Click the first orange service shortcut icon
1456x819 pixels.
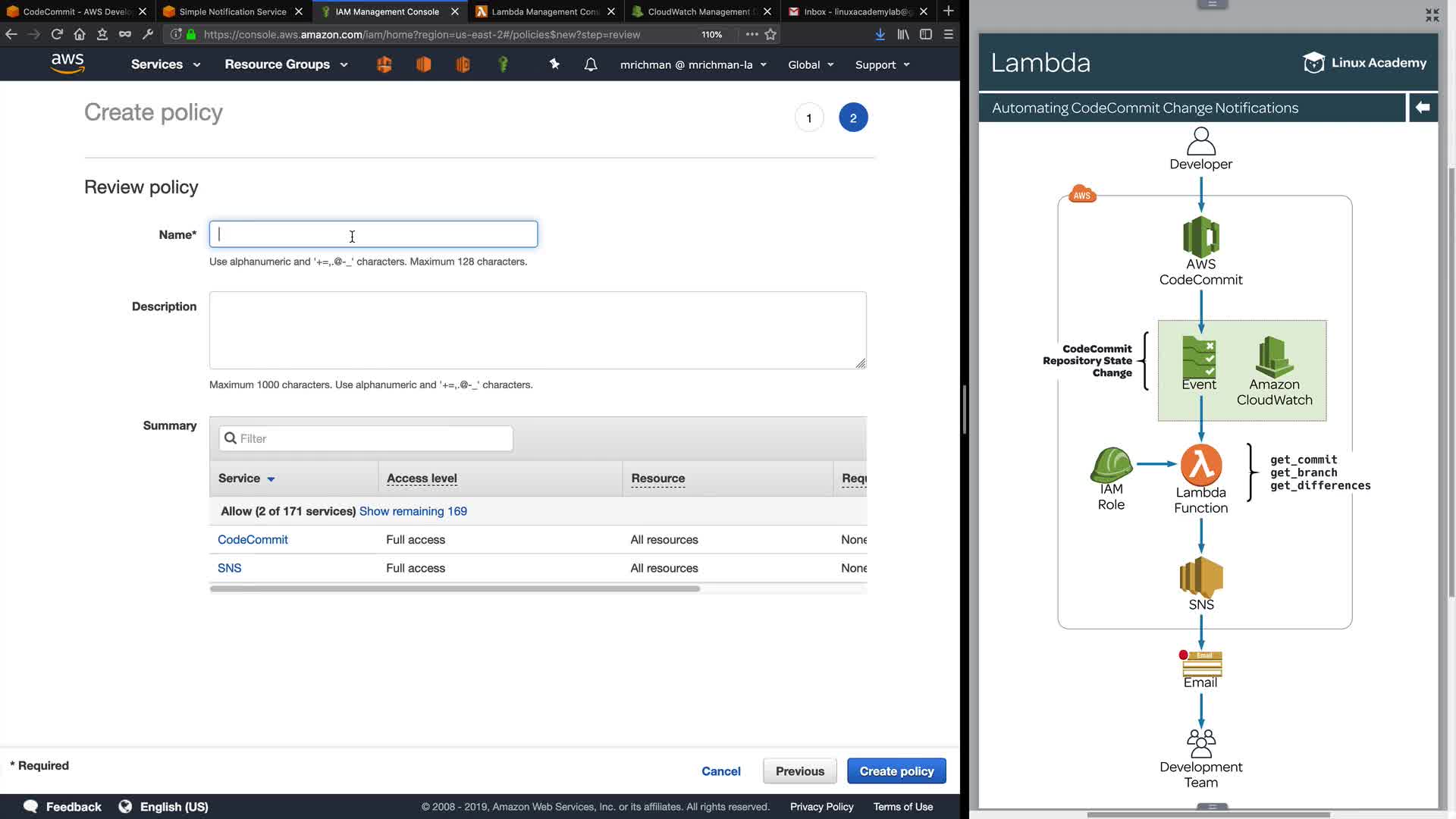click(x=384, y=64)
